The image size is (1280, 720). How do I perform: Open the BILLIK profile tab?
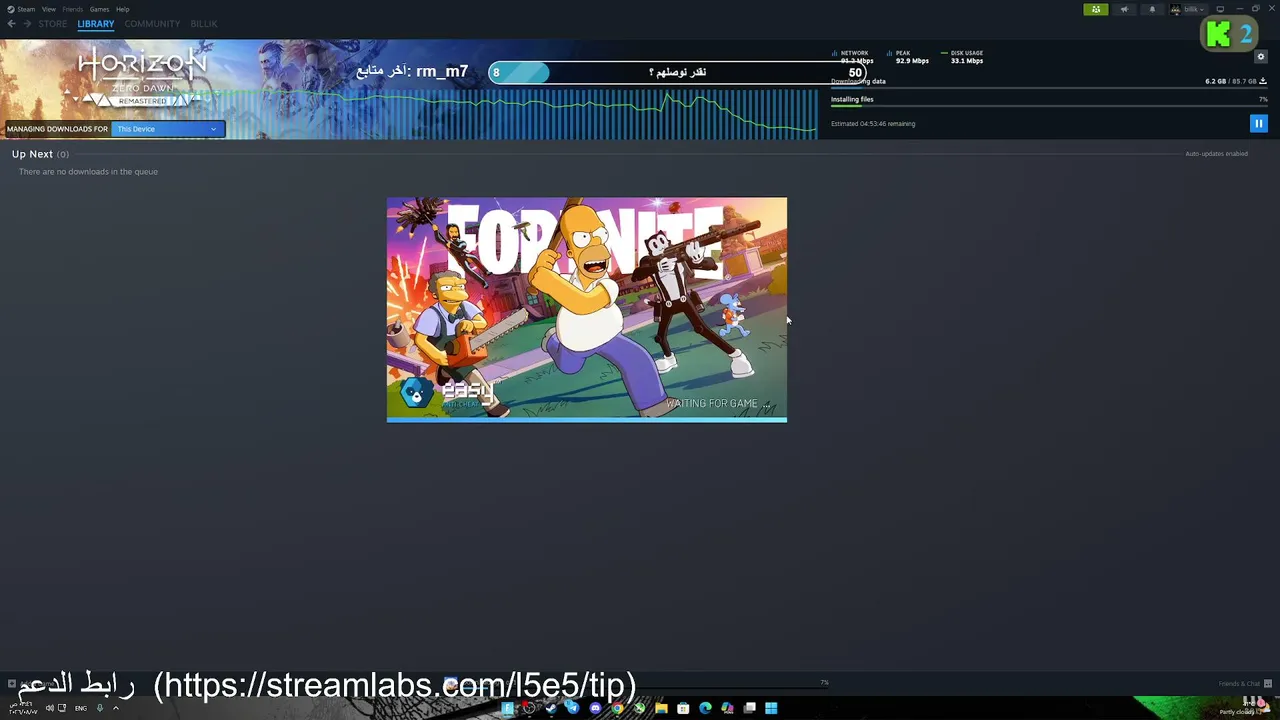pyautogui.click(x=203, y=24)
